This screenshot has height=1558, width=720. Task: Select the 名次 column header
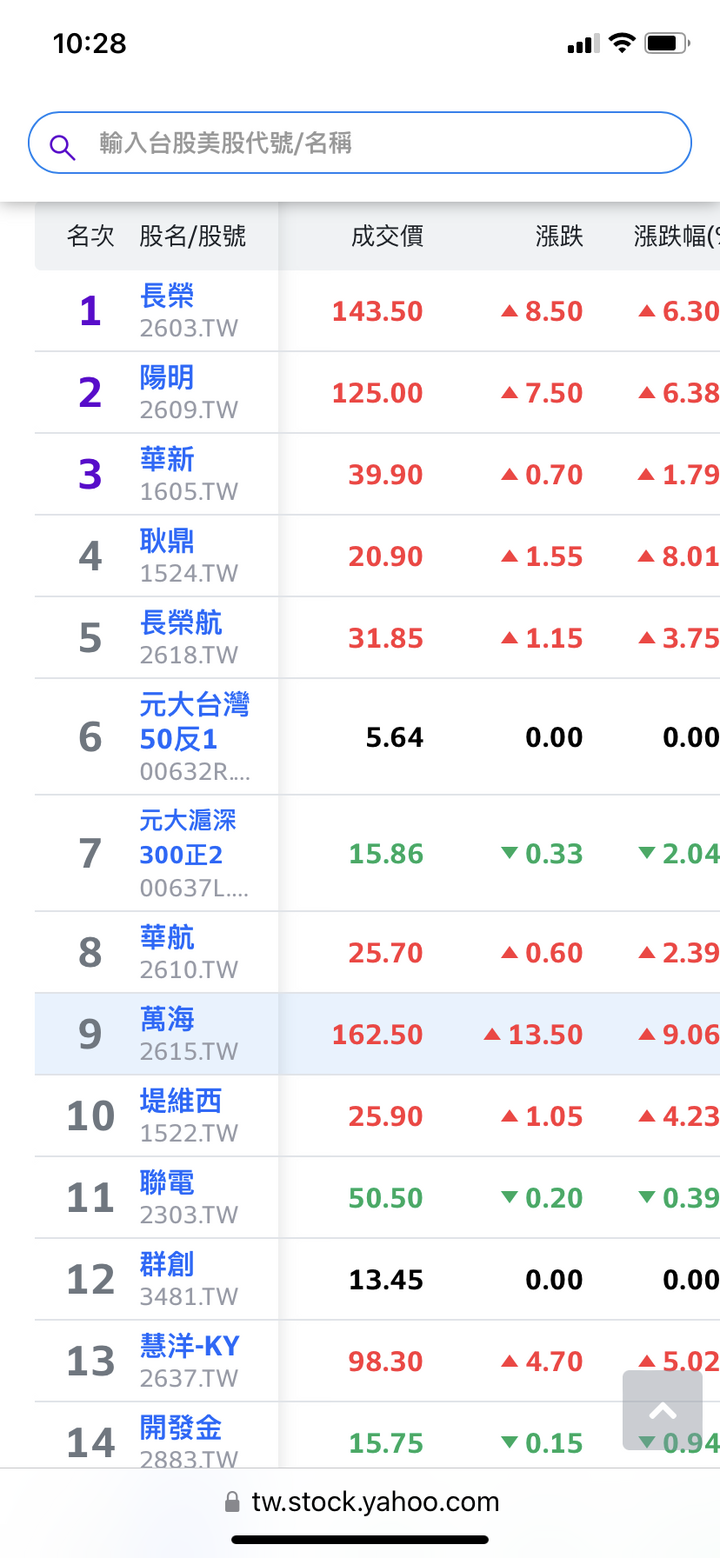pyautogui.click(x=91, y=236)
